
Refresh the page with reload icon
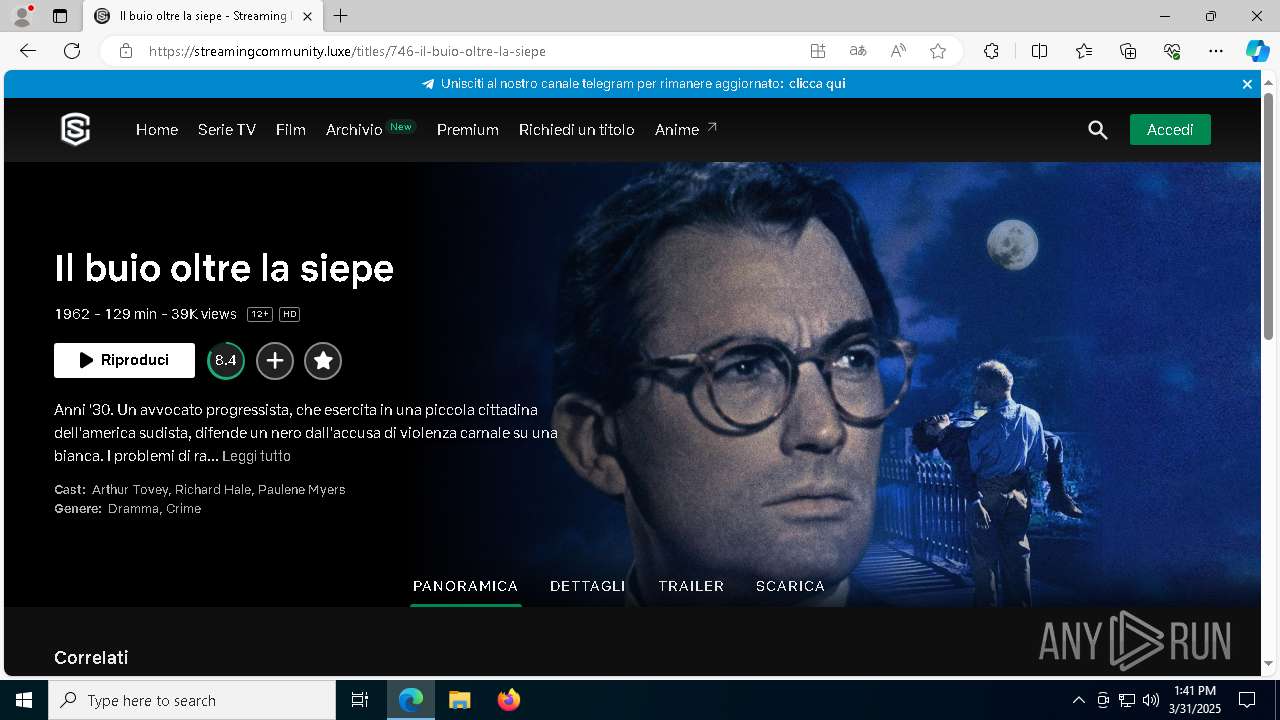(x=72, y=51)
